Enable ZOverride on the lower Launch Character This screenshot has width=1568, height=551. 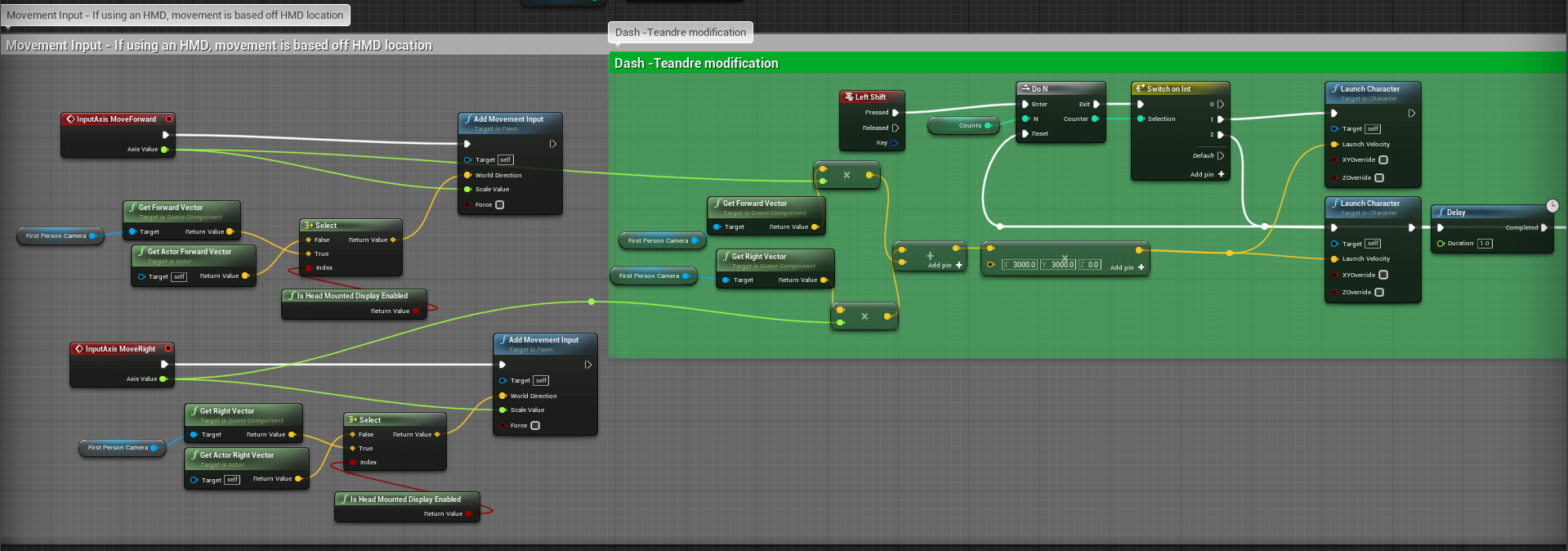[1379, 292]
